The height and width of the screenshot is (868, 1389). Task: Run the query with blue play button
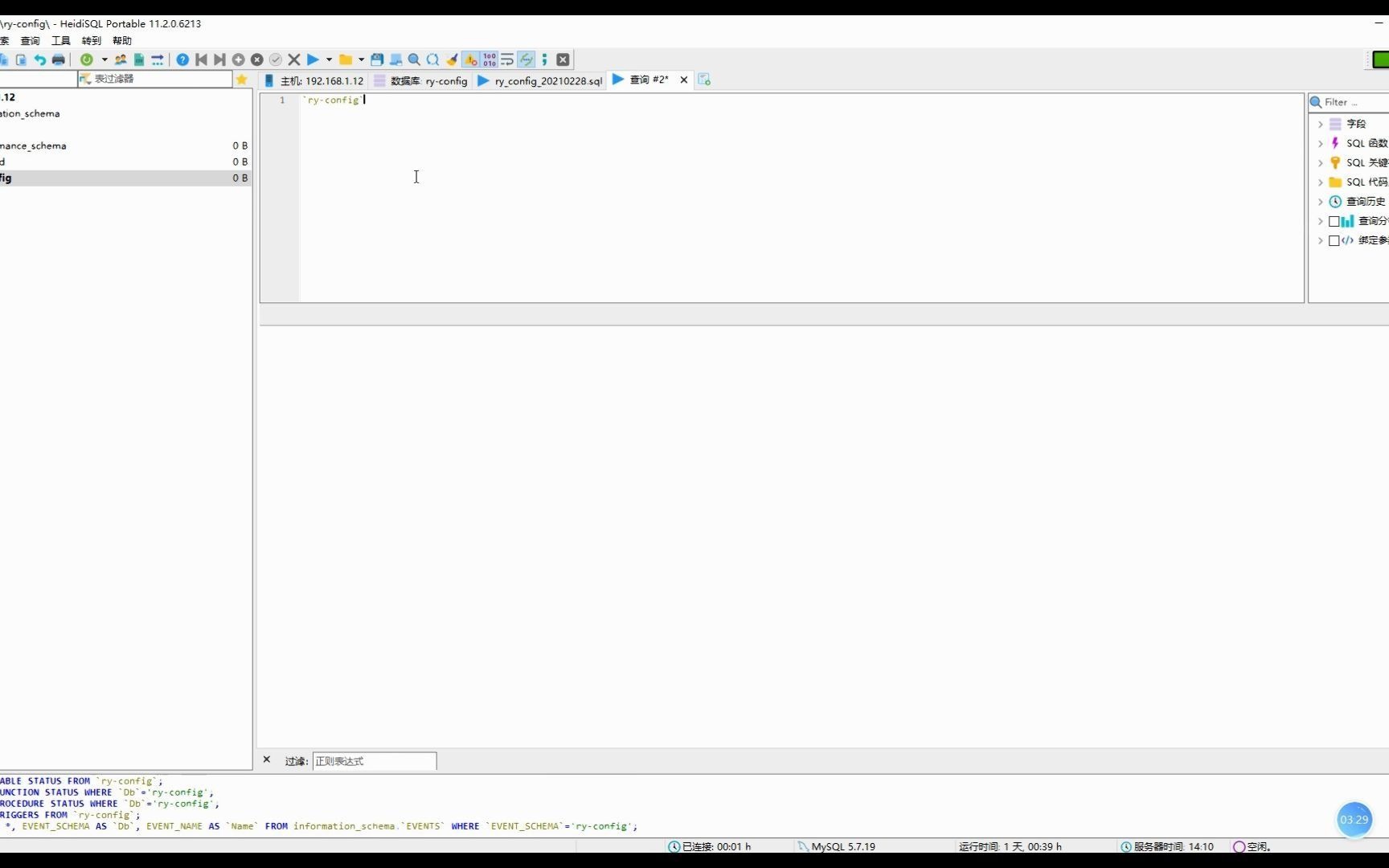(313, 59)
